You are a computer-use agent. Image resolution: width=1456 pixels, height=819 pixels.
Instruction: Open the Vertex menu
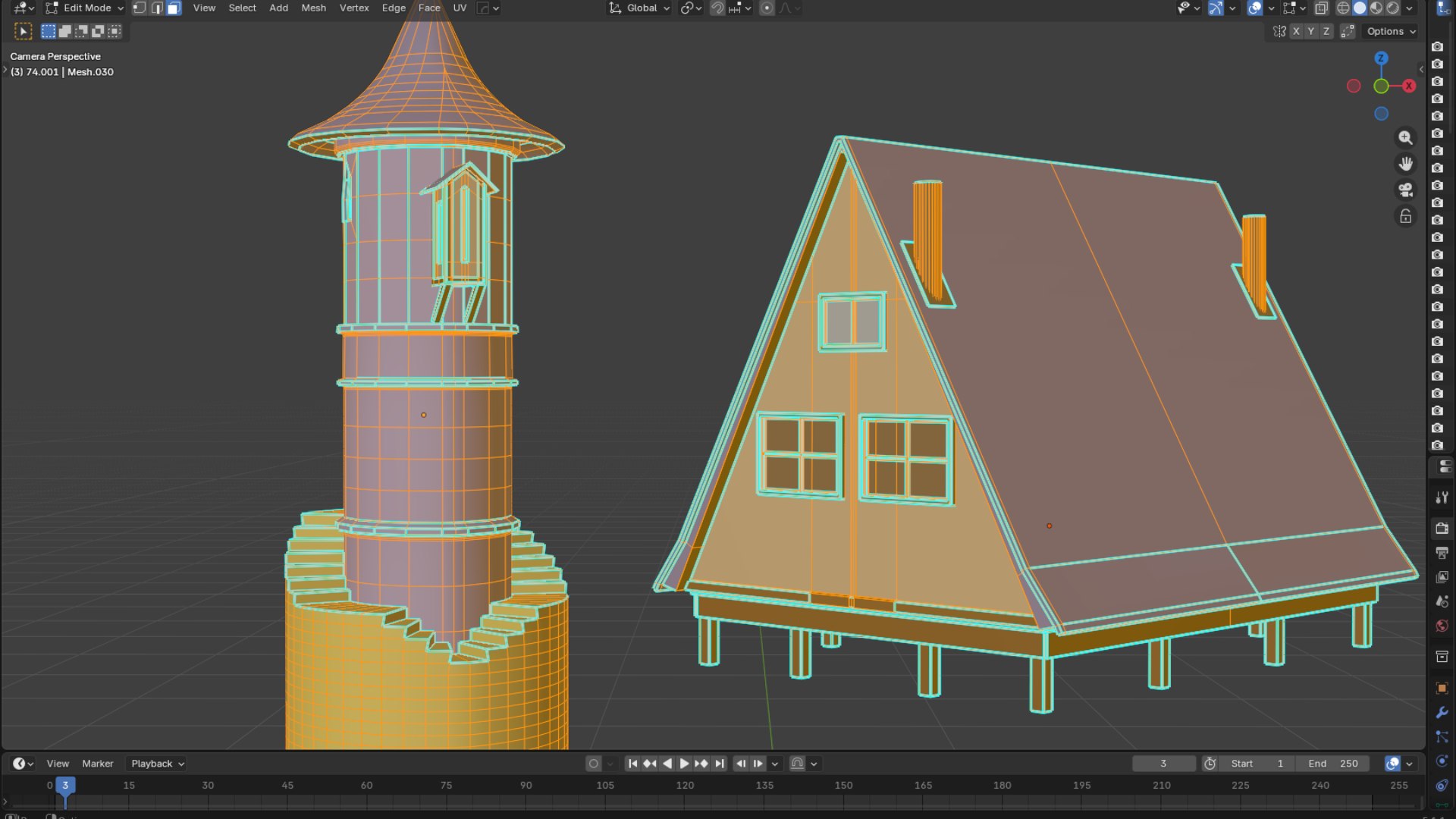click(353, 8)
